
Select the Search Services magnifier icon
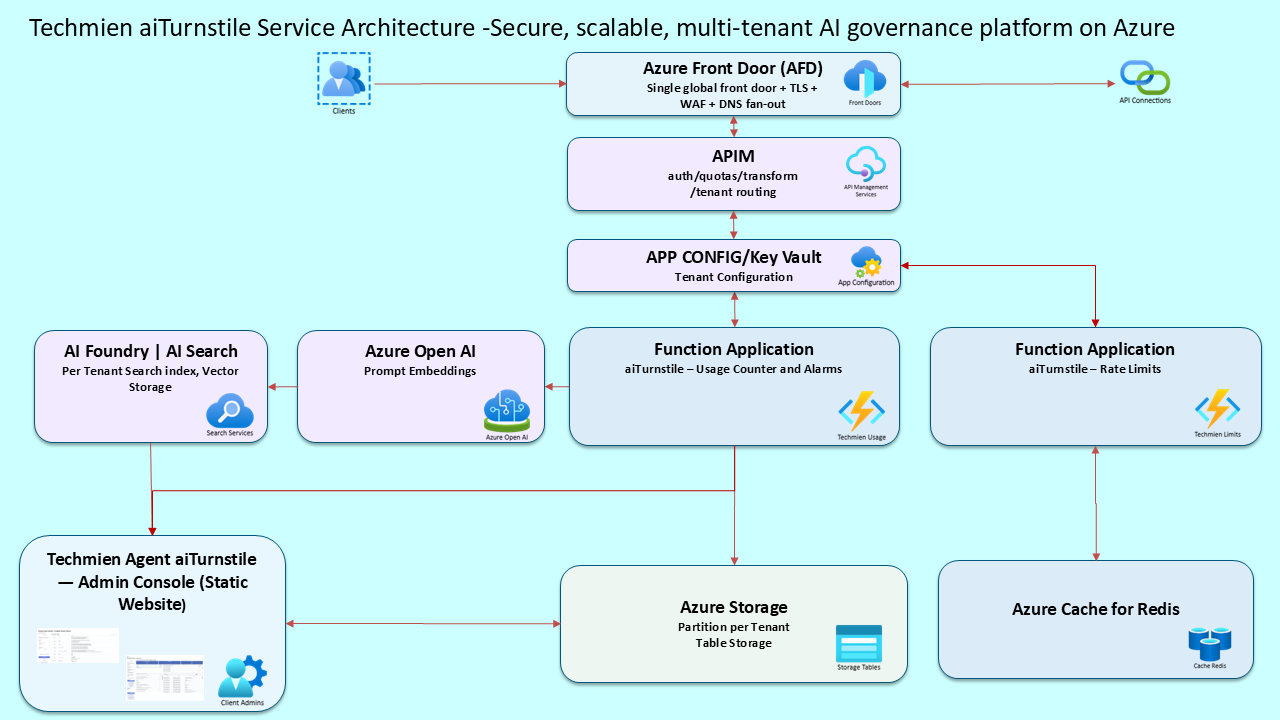[230, 411]
